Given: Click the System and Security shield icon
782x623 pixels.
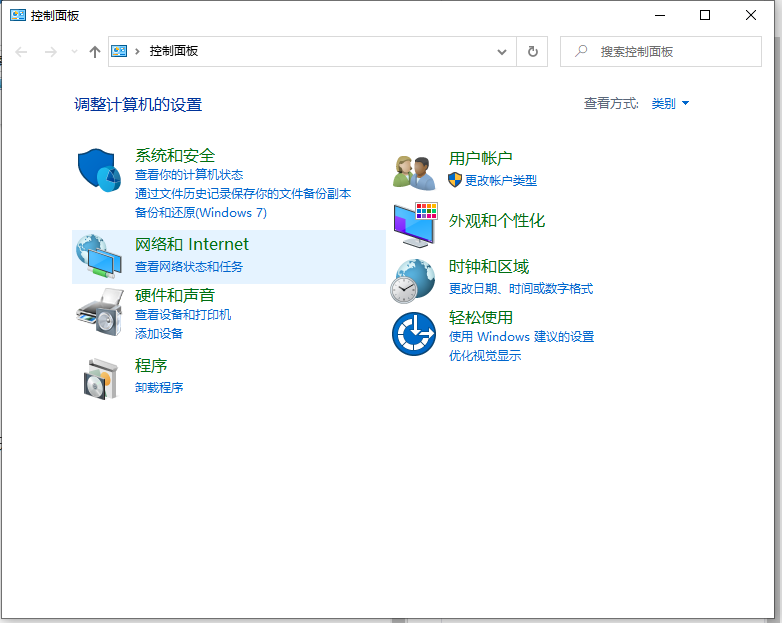Looking at the screenshot, I should 99,170.
